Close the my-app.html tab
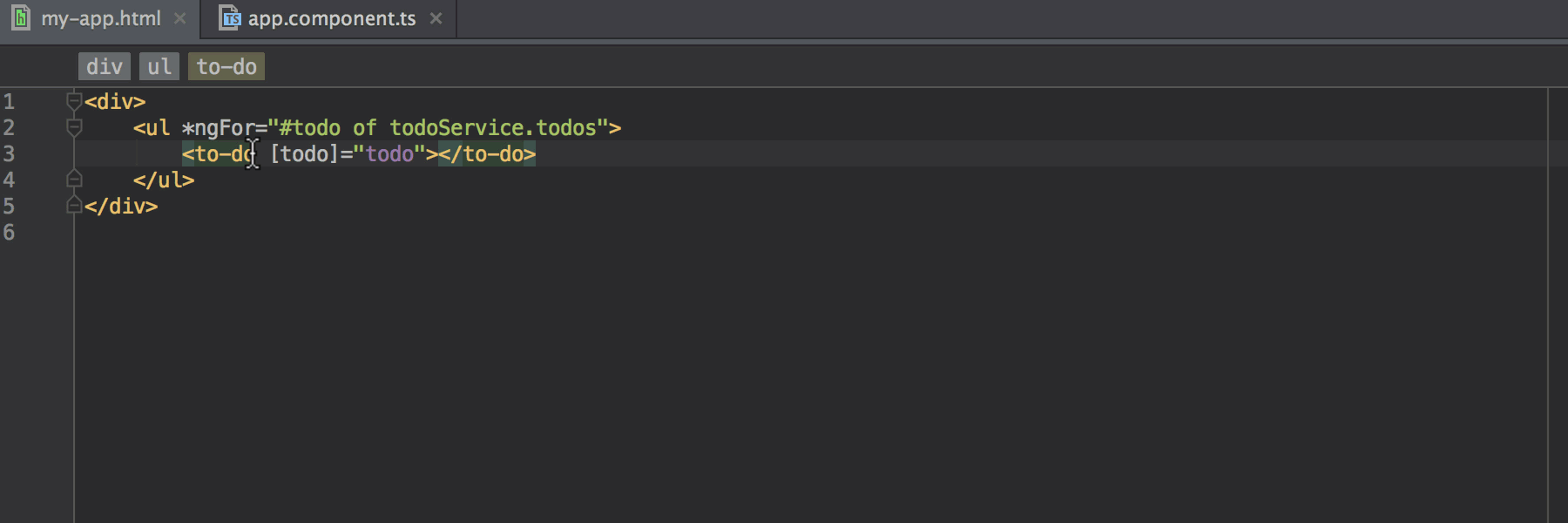Viewport: 1568px width, 523px height. point(179,18)
